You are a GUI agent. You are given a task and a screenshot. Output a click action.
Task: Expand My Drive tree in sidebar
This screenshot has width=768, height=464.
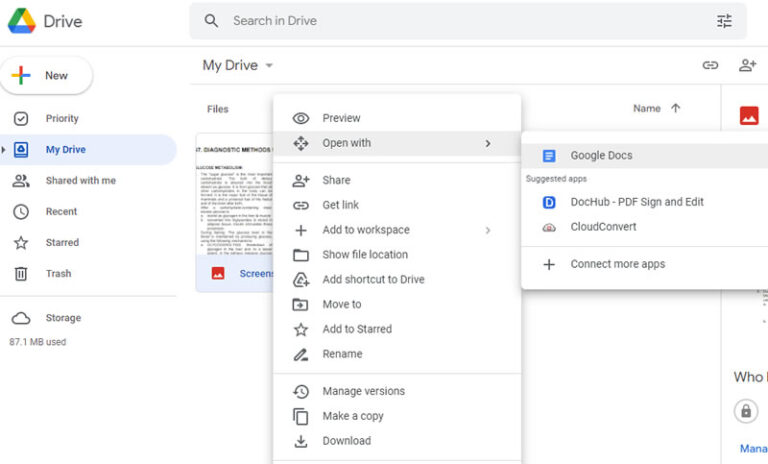coord(5,150)
